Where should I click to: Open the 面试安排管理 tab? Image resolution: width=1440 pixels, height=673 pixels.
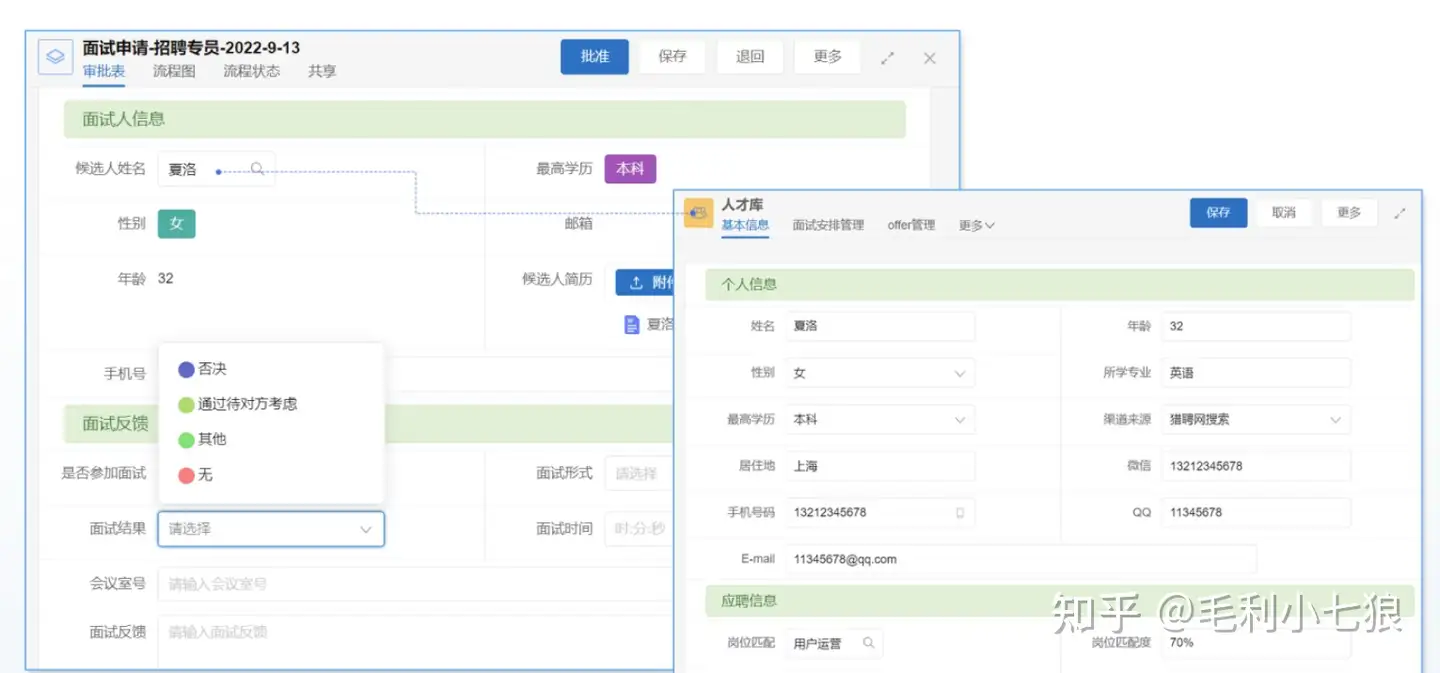click(828, 225)
